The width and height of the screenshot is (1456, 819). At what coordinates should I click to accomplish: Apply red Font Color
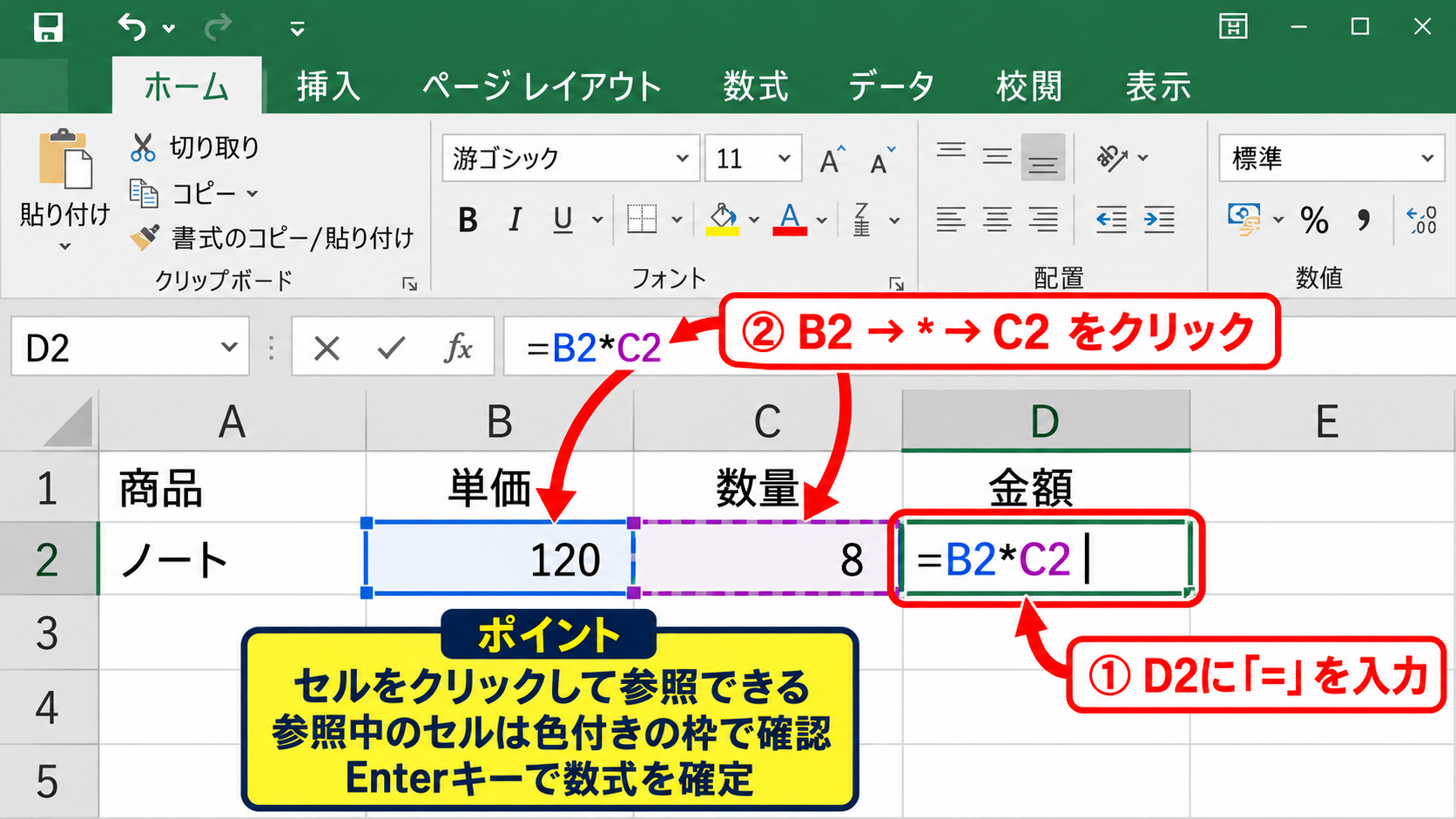click(x=790, y=219)
